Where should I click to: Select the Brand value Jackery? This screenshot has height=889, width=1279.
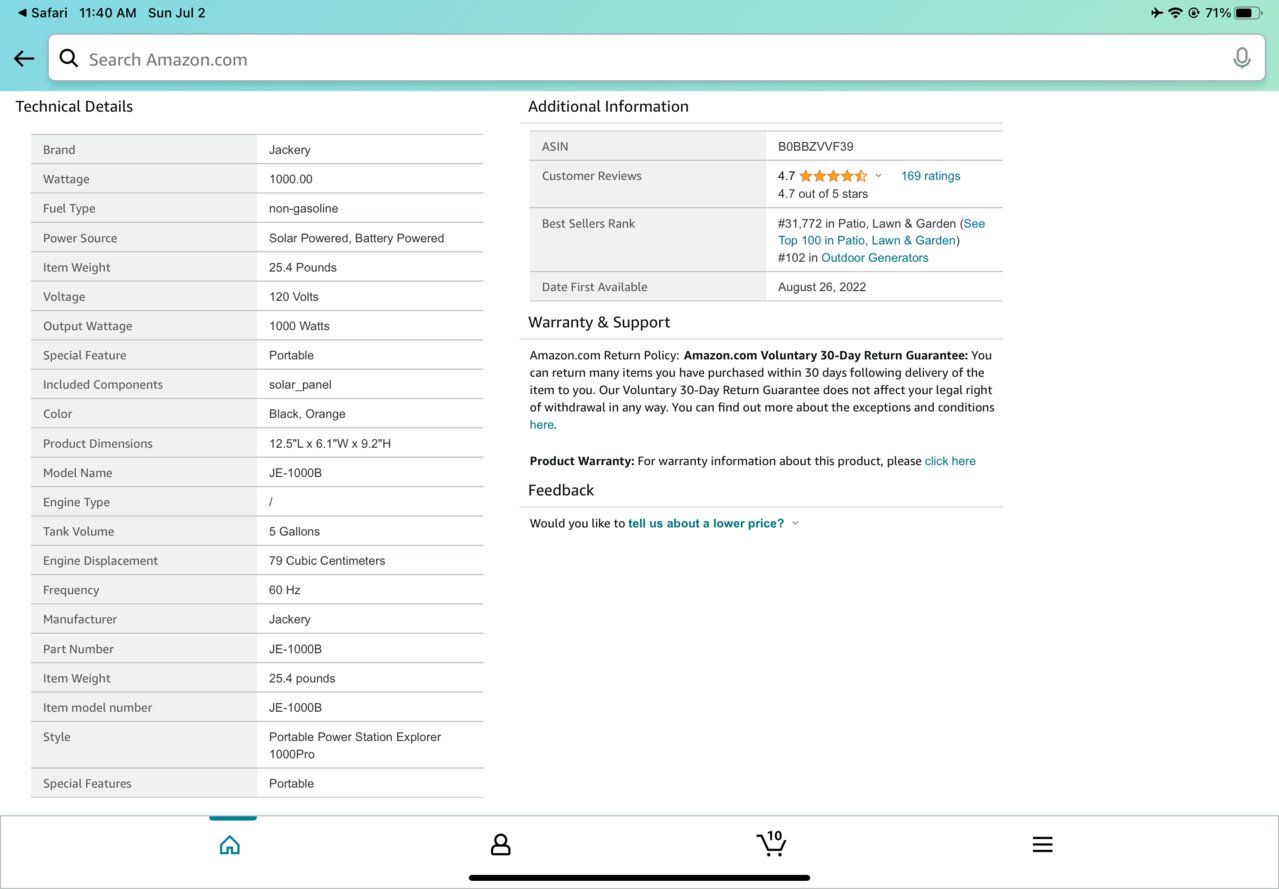click(x=290, y=150)
